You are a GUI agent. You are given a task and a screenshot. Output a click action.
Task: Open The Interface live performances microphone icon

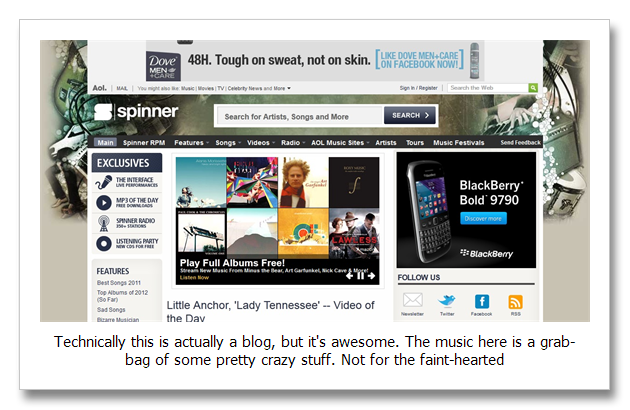104,182
